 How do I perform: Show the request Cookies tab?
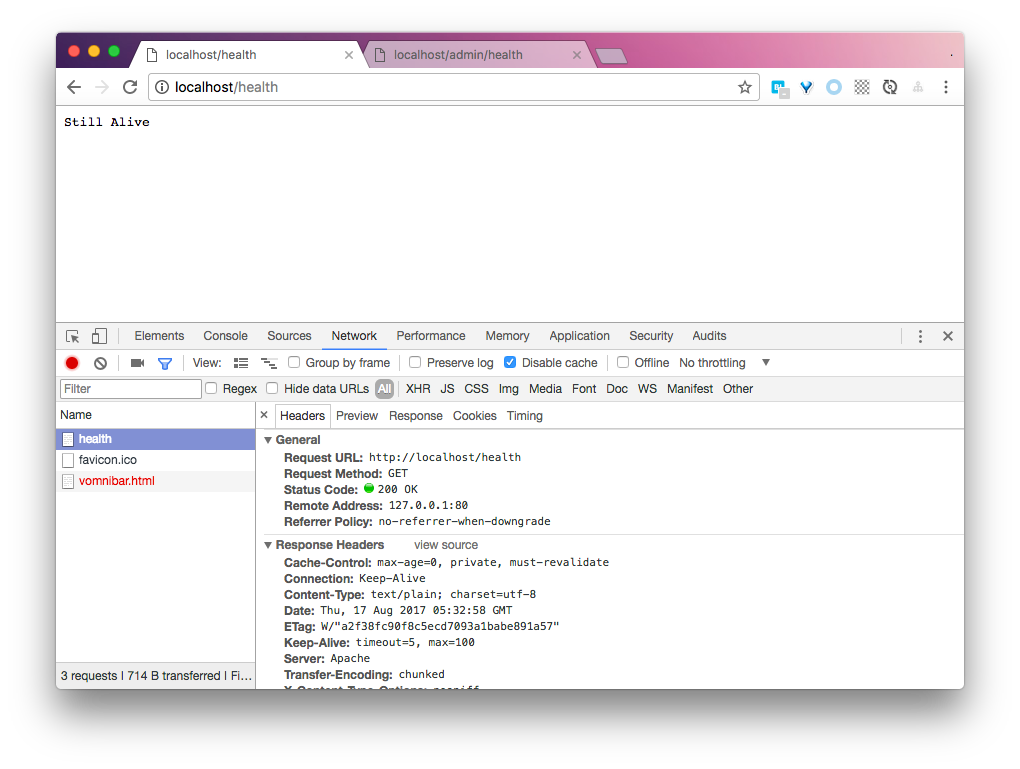tap(475, 416)
